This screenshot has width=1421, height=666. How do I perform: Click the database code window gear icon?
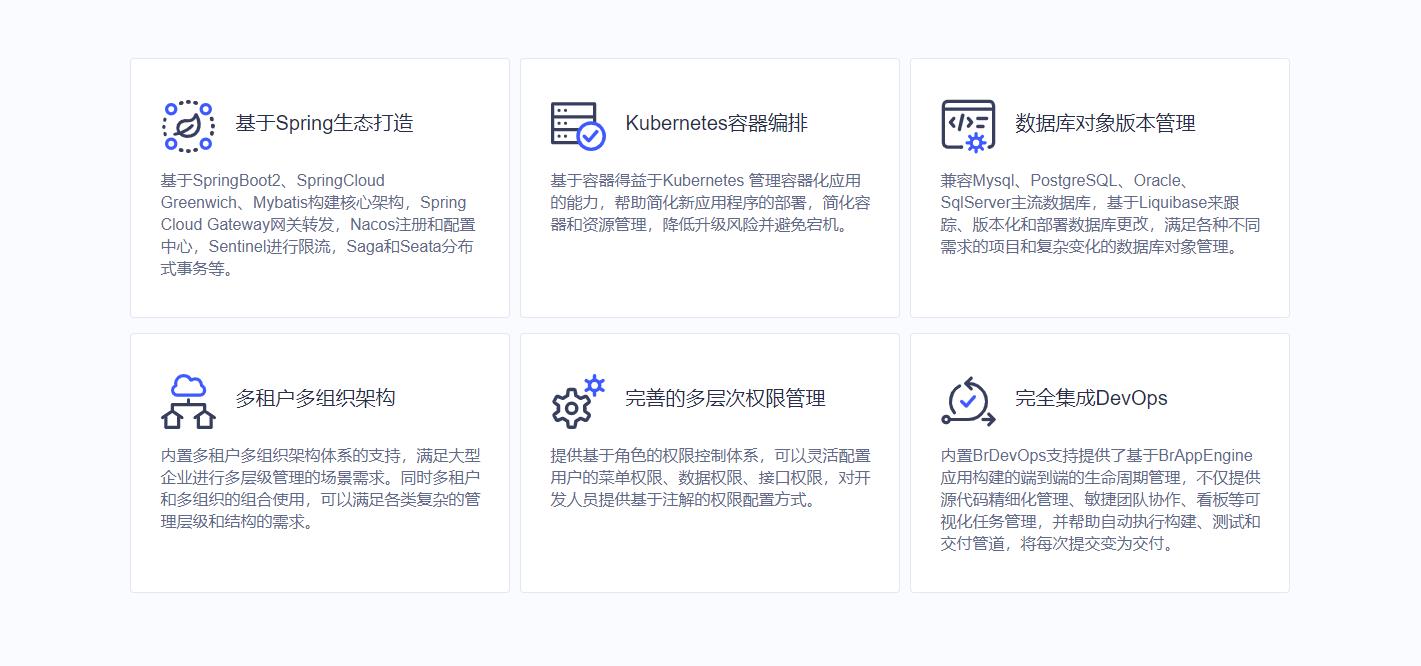[x=968, y=126]
